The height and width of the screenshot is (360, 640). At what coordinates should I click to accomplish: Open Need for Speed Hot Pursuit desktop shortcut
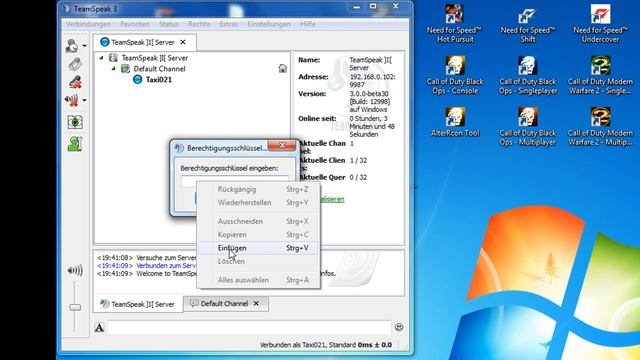[x=455, y=24]
